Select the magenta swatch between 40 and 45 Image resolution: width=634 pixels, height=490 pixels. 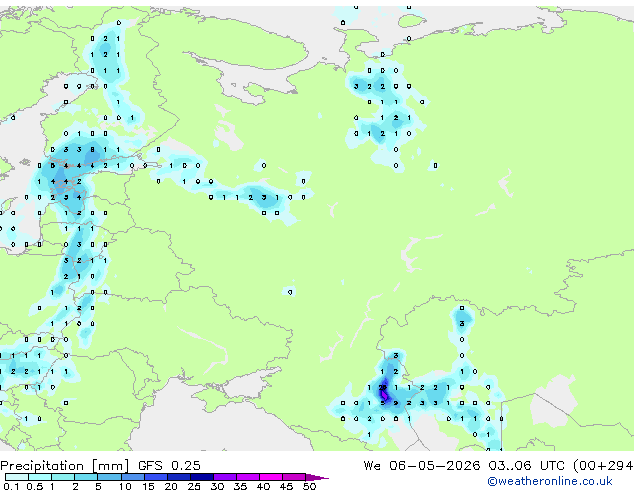tap(271, 477)
